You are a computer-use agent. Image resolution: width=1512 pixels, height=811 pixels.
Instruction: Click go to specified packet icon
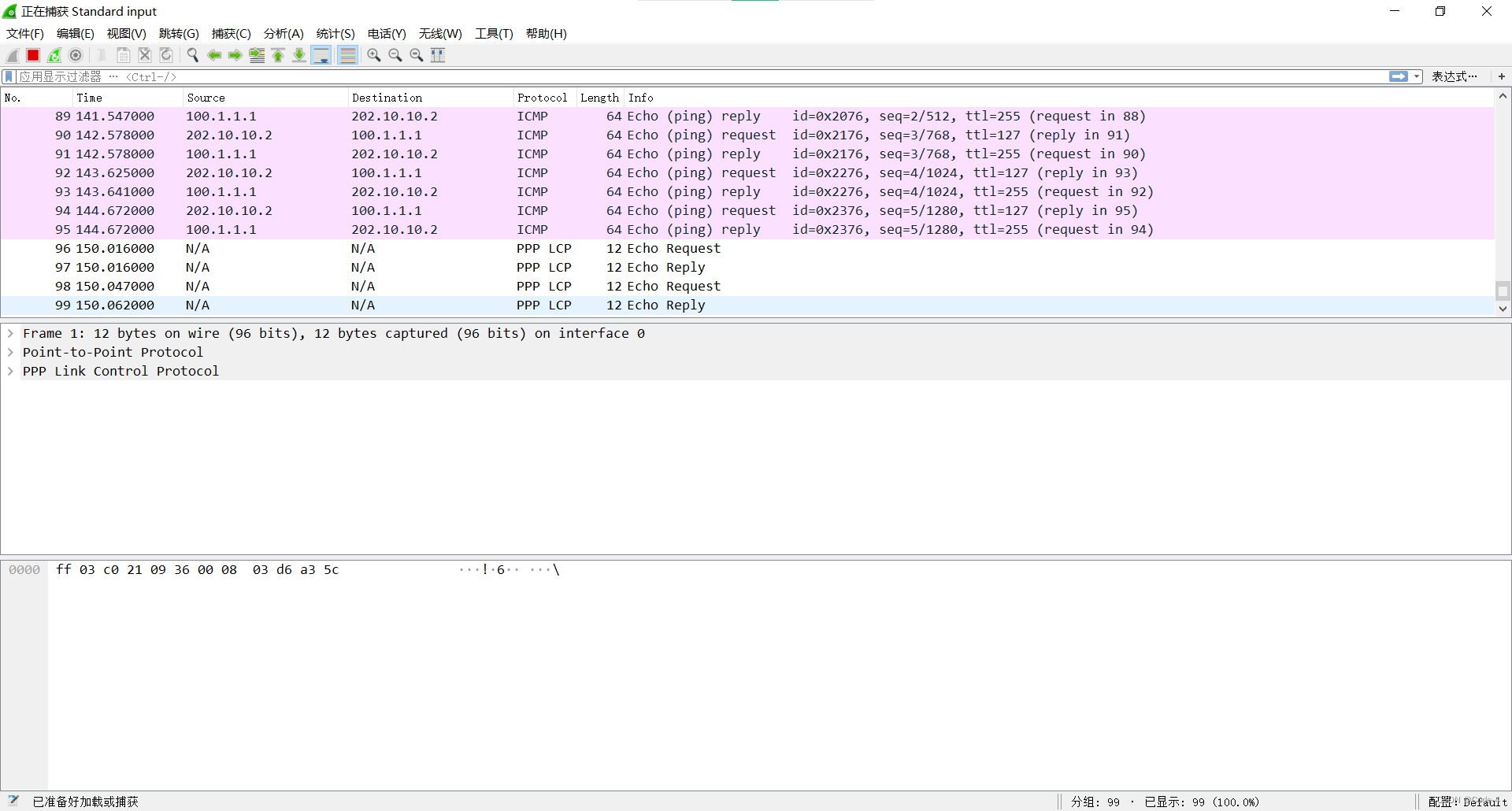pyautogui.click(x=257, y=55)
